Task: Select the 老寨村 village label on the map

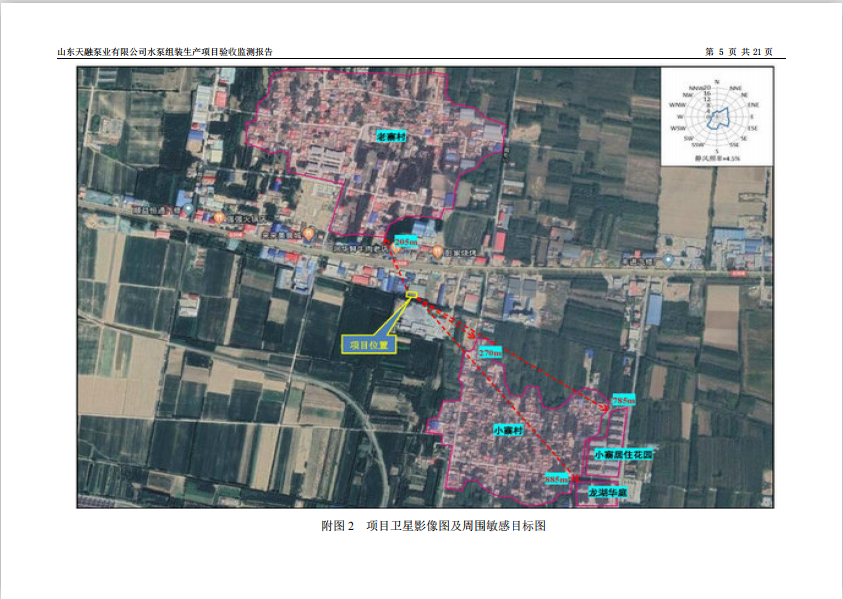Action: 391,136
